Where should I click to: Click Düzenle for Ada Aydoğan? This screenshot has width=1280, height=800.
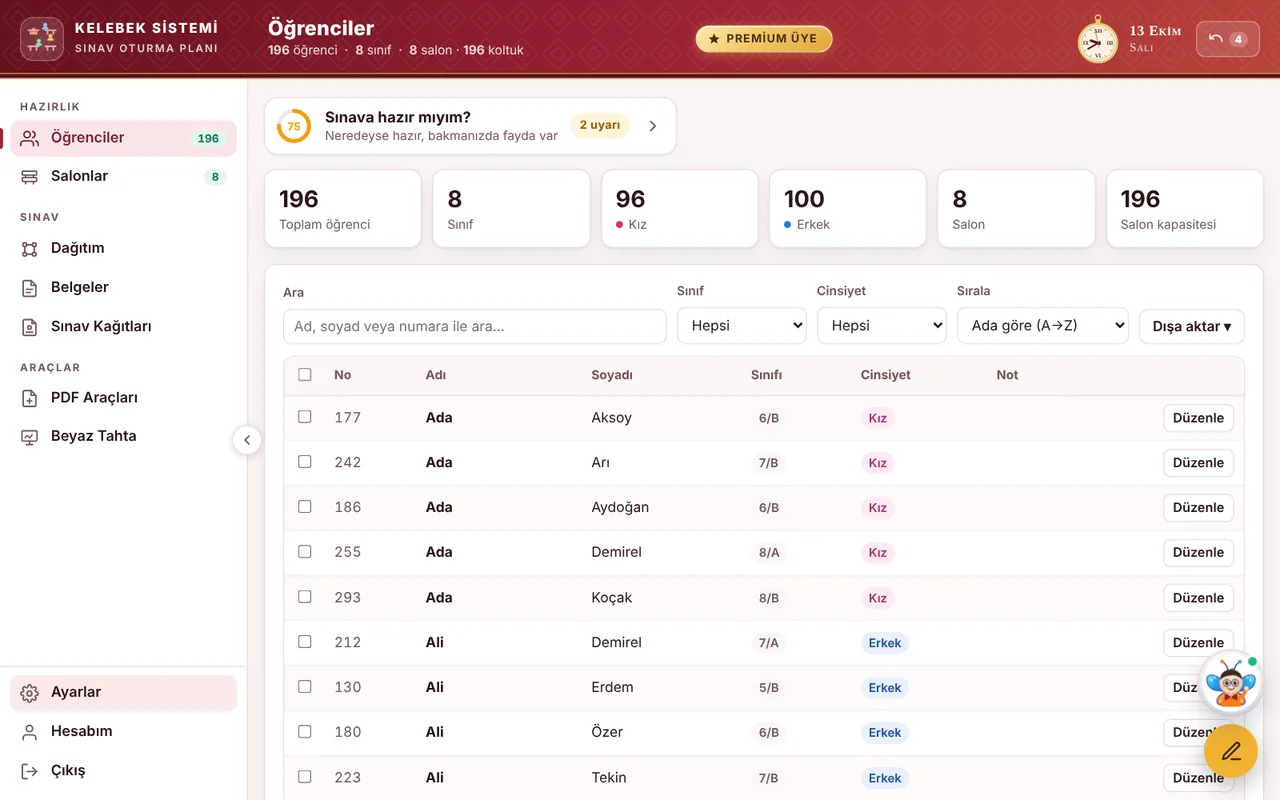[1198, 507]
